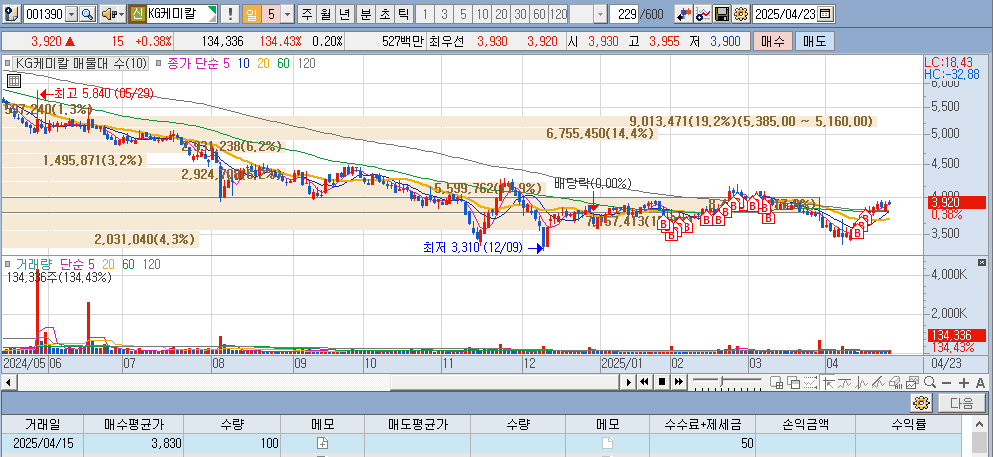This screenshot has width=993, height=457.
Task: Click the 2025/04/15 trade date cell
Action: pos(43,443)
